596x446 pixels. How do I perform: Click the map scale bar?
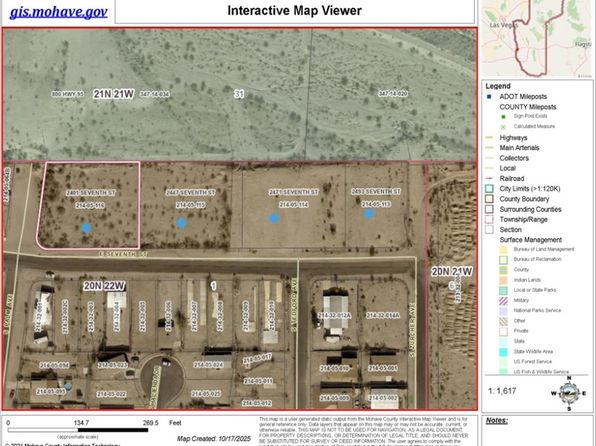pos(78,430)
